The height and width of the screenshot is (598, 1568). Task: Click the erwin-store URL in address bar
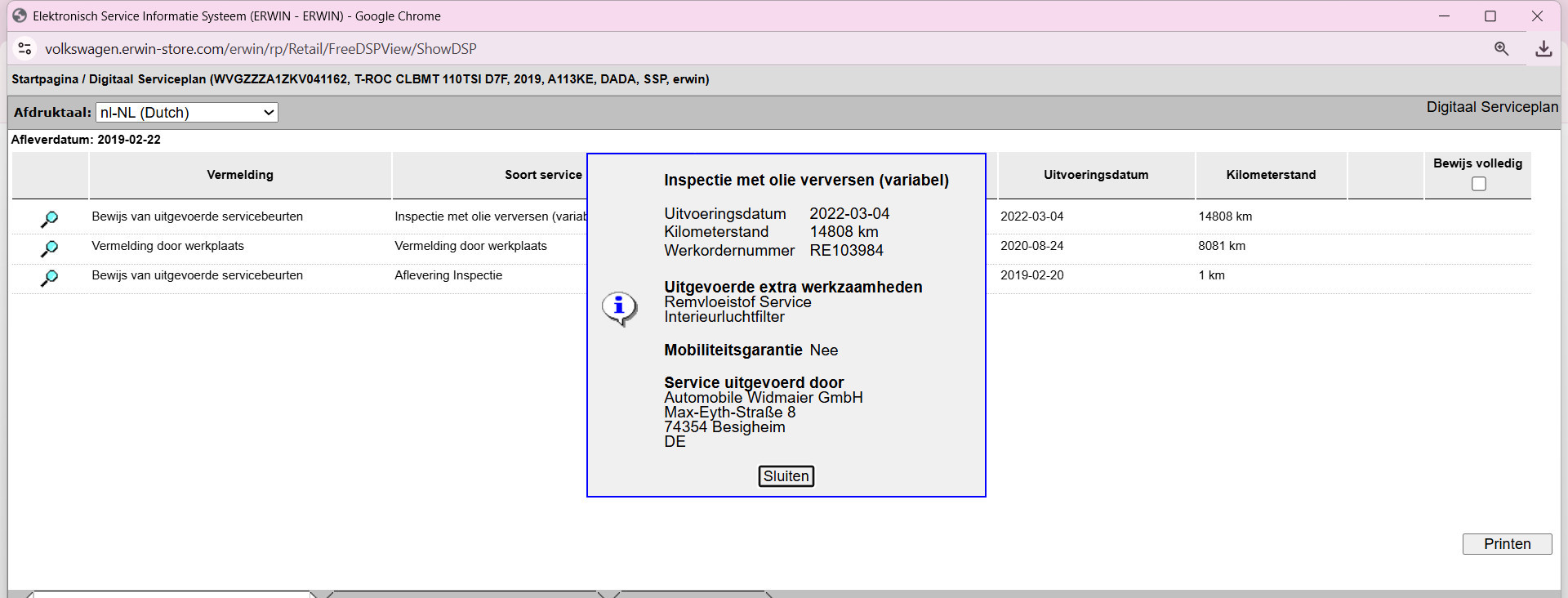click(x=261, y=49)
